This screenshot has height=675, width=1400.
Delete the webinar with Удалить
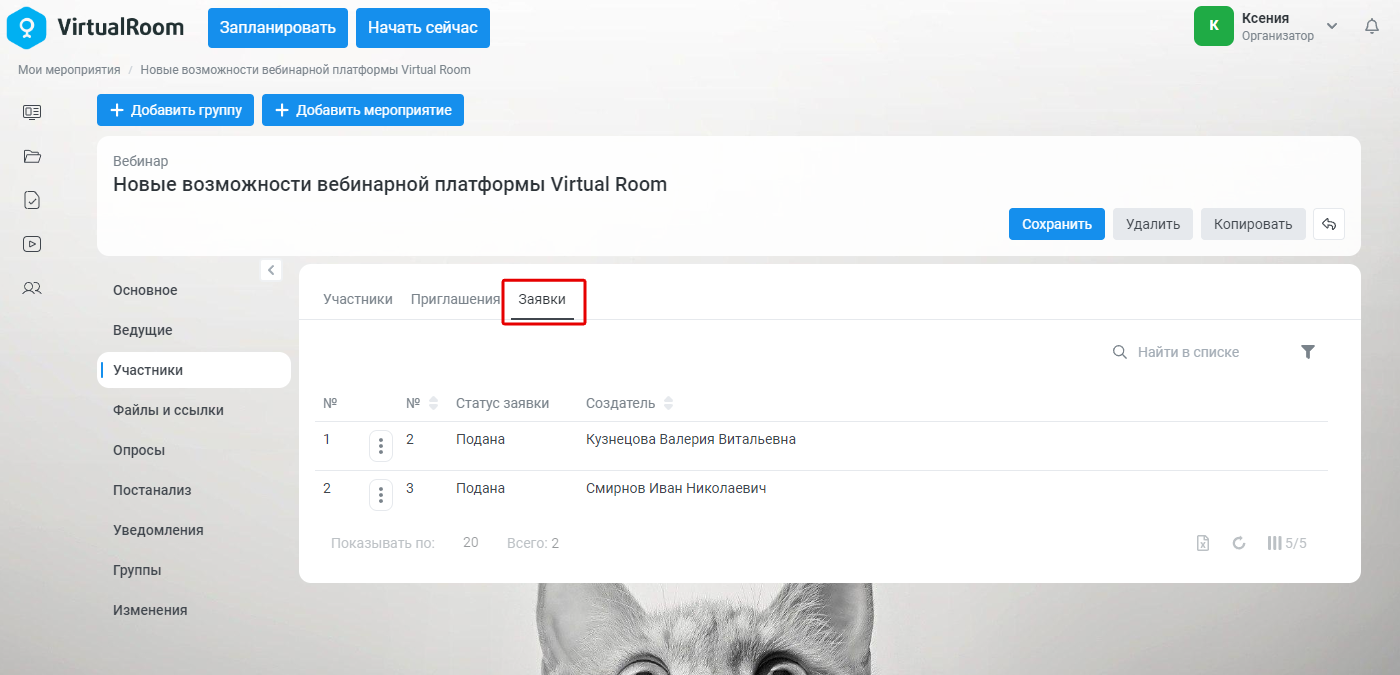tap(1153, 224)
